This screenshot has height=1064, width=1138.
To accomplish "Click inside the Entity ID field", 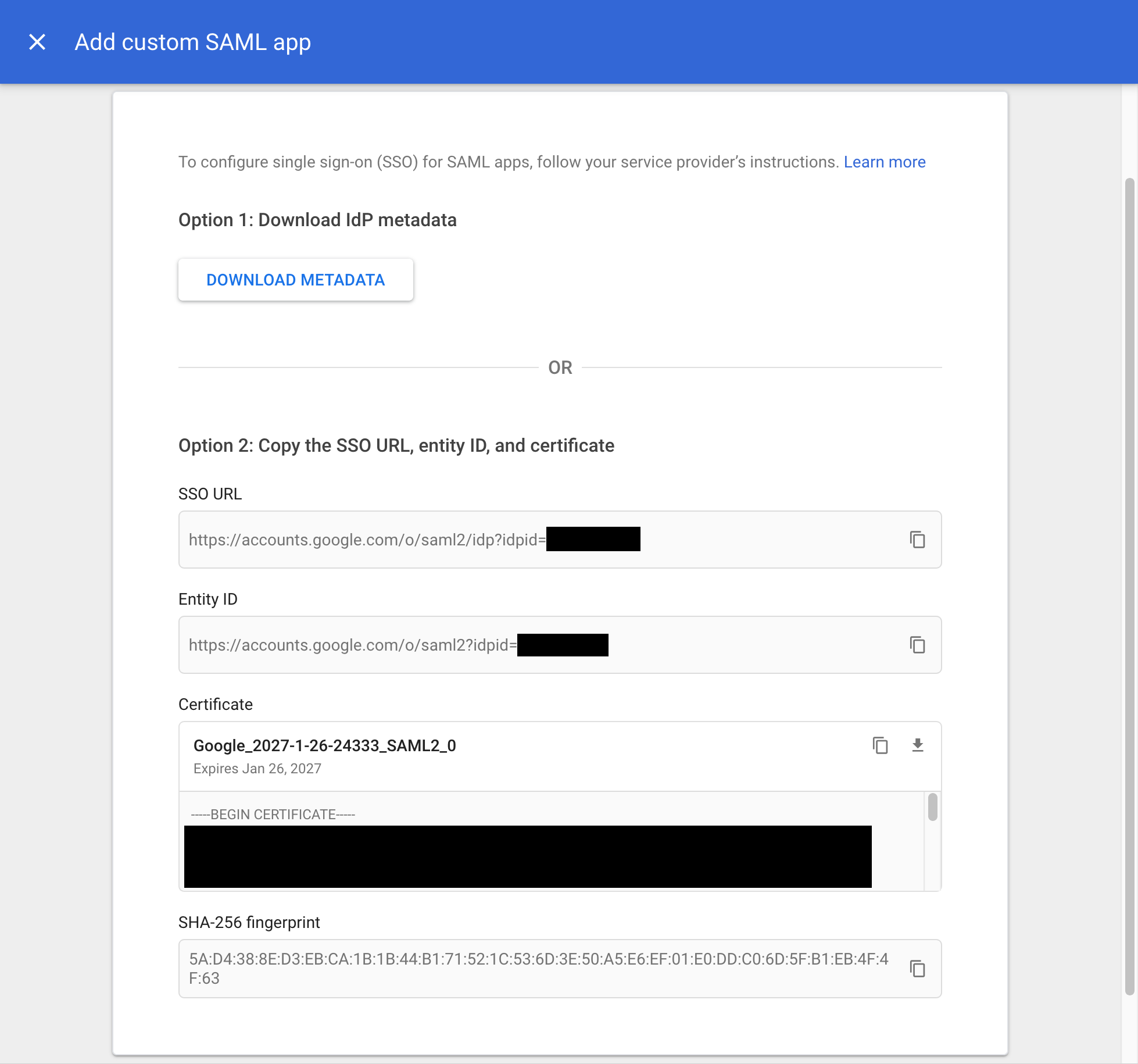I will coord(560,645).
